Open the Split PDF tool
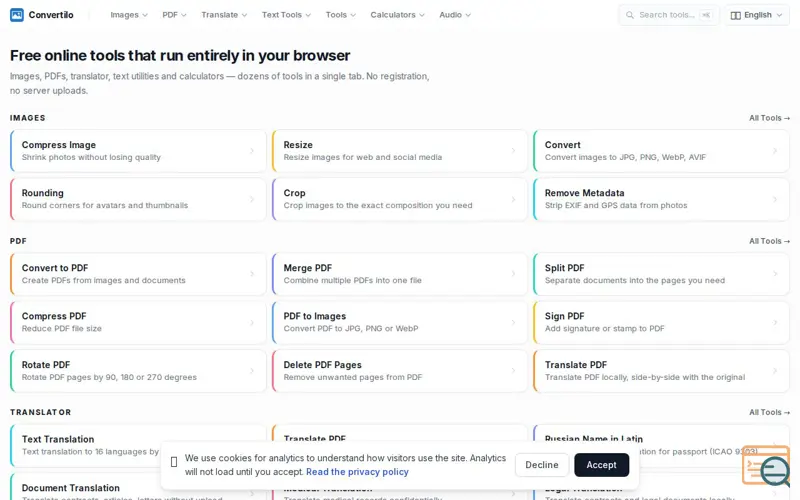Image resolution: width=800 pixels, height=500 pixels. pos(661,274)
